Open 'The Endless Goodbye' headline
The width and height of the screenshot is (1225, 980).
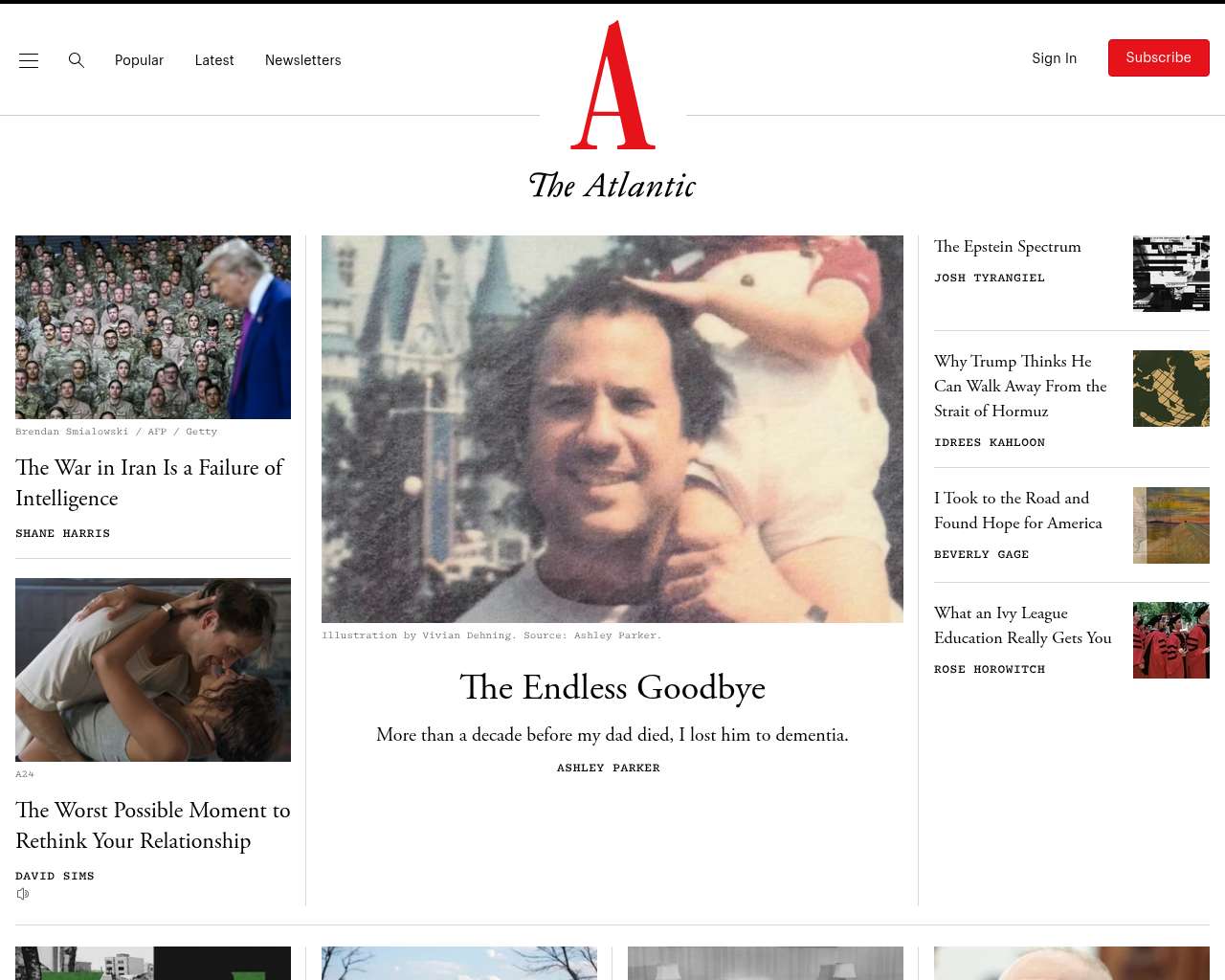[x=612, y=687]
